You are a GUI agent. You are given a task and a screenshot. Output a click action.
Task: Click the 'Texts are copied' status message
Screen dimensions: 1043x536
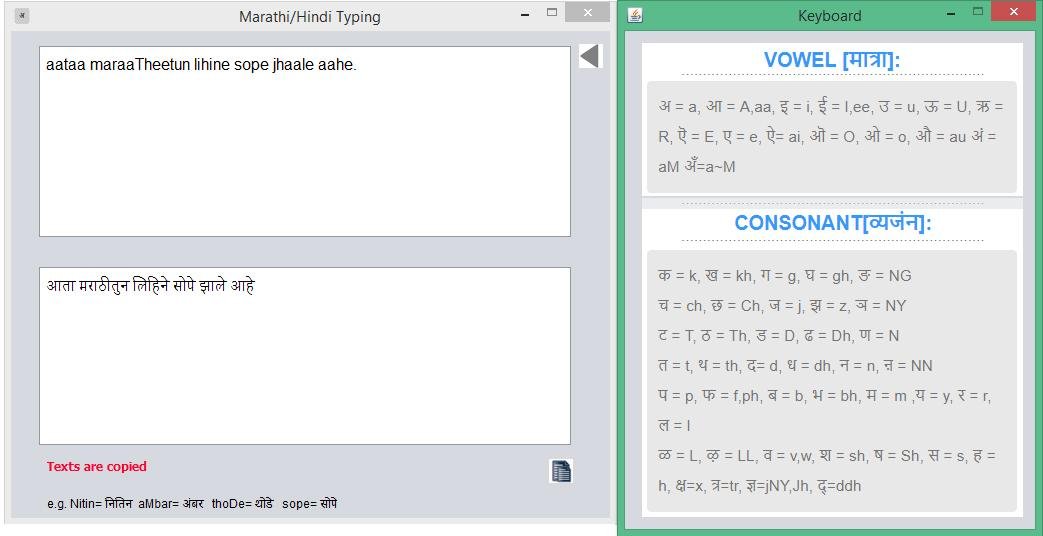(x=96, y=467)
